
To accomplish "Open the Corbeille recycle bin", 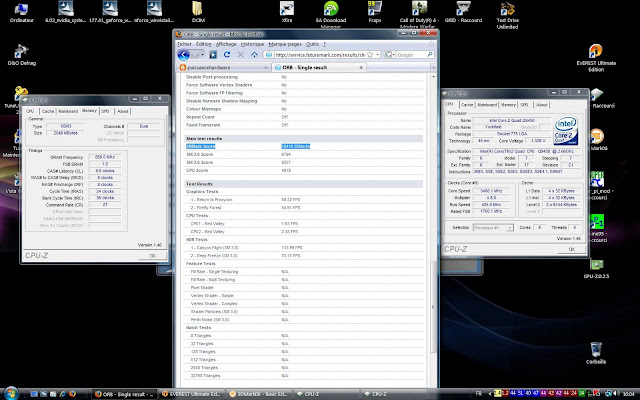I will coord(596,353).
